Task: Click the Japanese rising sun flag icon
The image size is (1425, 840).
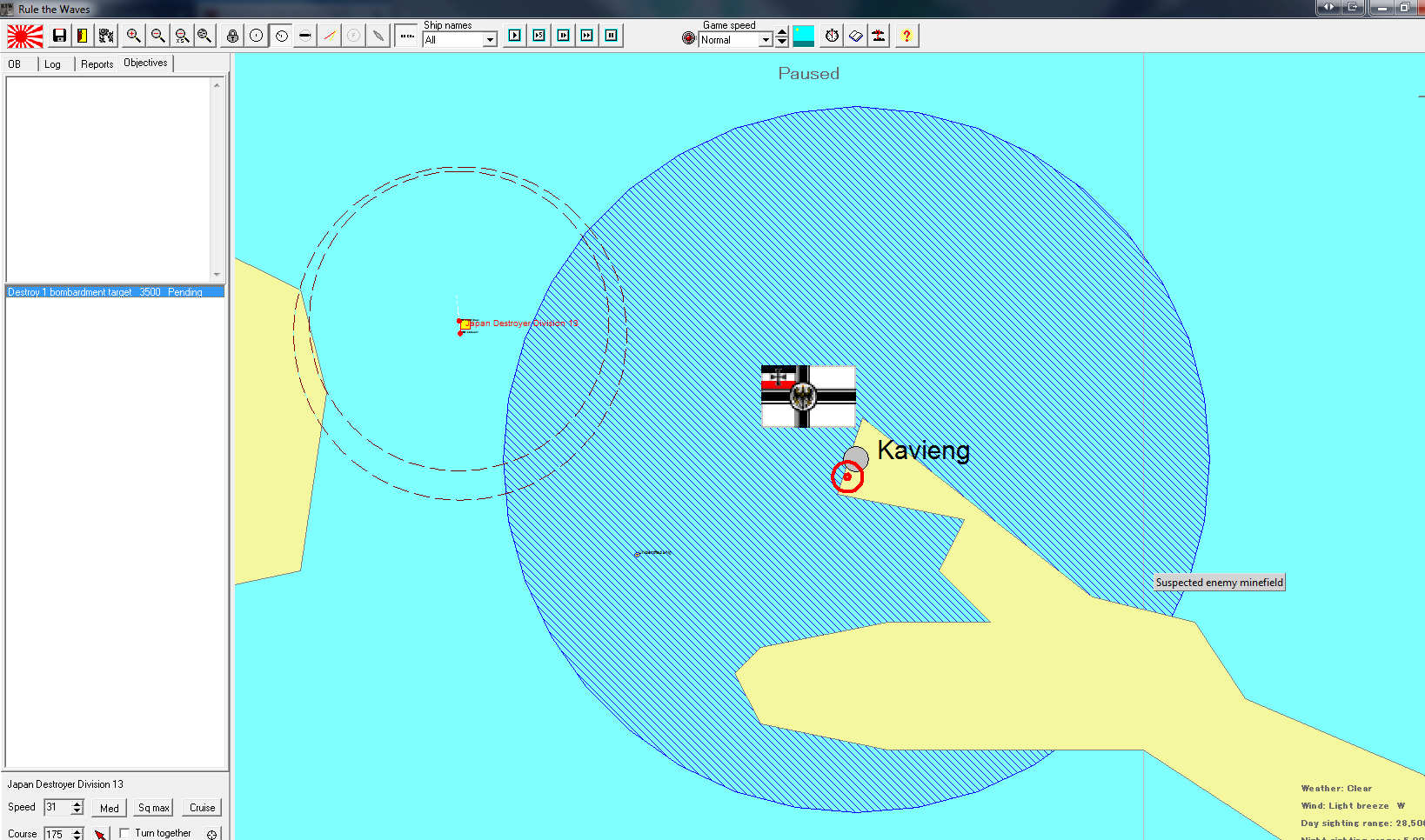Action: click(x=25, y=37)
